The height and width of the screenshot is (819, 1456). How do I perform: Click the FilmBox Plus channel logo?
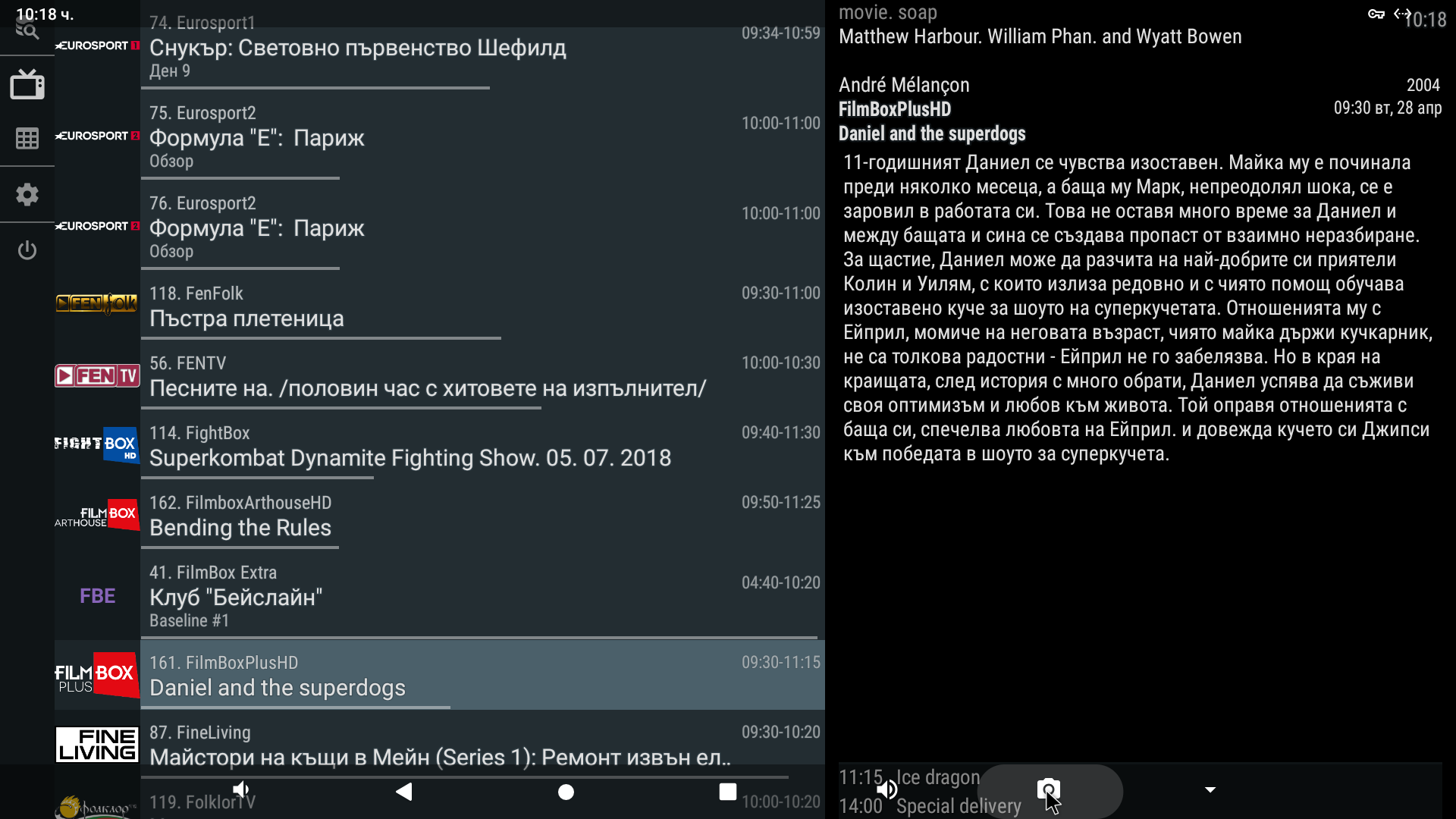[x=97, y=675]
